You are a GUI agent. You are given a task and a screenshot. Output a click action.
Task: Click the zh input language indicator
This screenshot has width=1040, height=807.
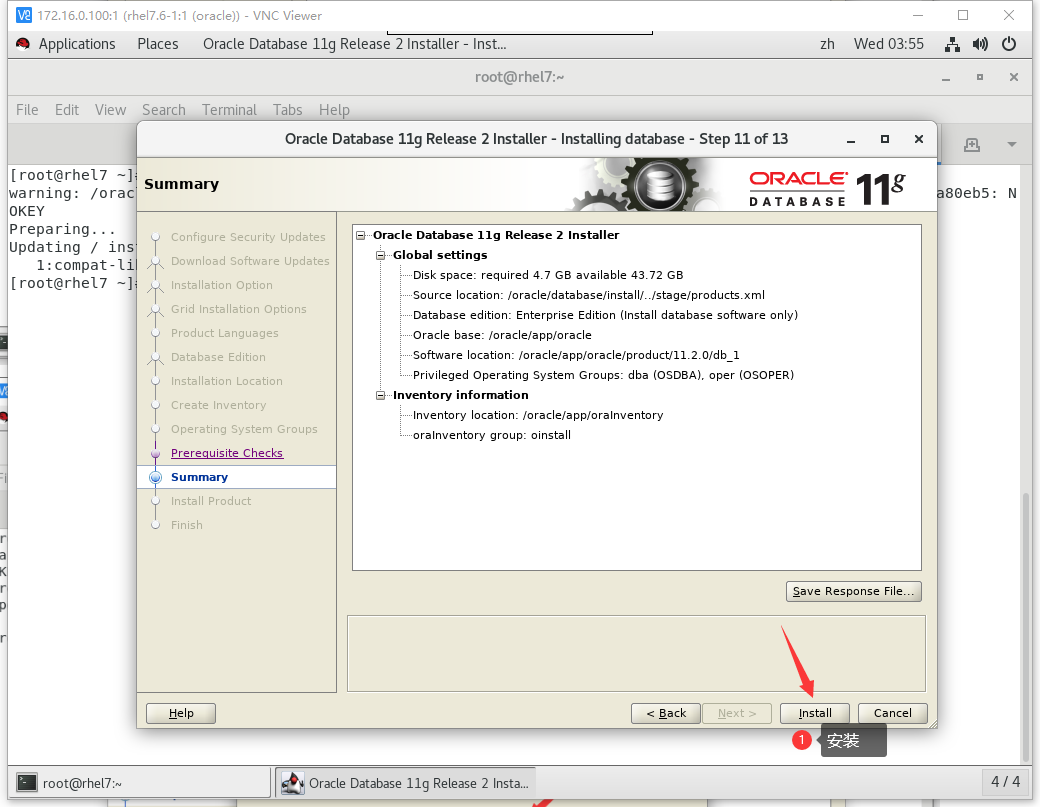click(x=827, y=44)
